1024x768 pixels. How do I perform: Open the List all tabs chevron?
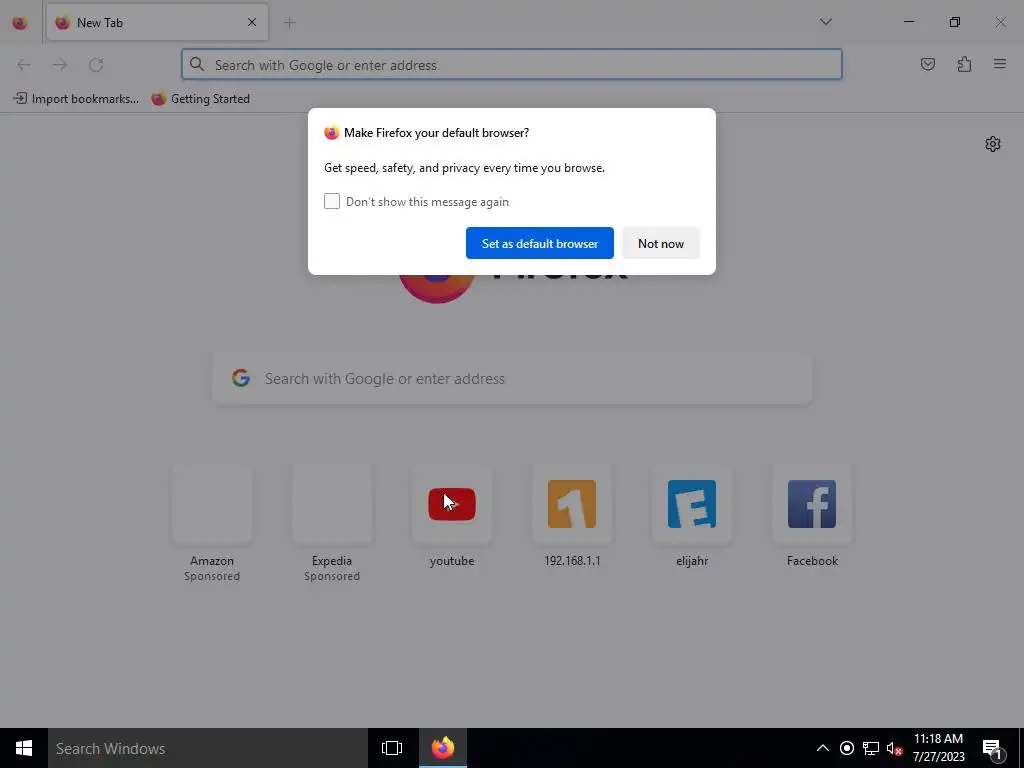click(x=825, y=22)
